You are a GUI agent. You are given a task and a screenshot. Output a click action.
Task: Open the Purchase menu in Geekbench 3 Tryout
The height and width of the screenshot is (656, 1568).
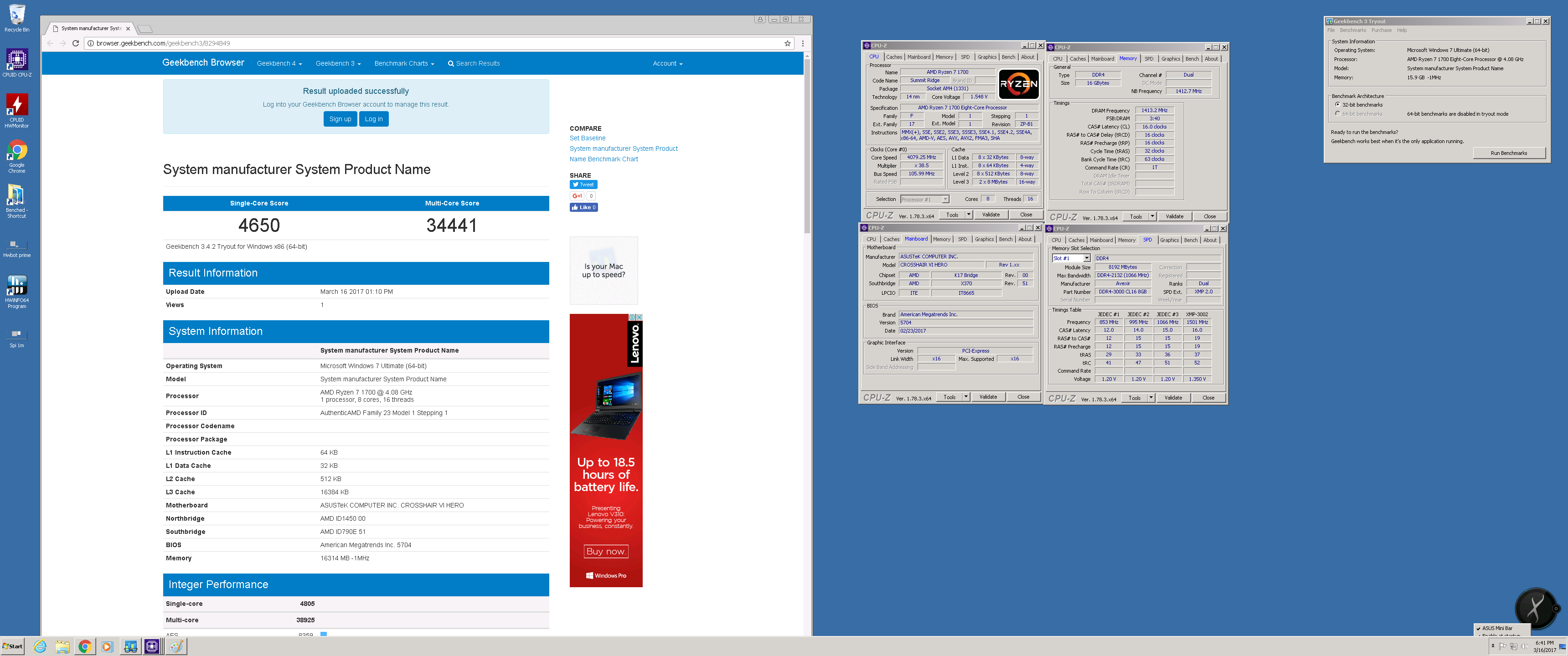coord(1381,30)
